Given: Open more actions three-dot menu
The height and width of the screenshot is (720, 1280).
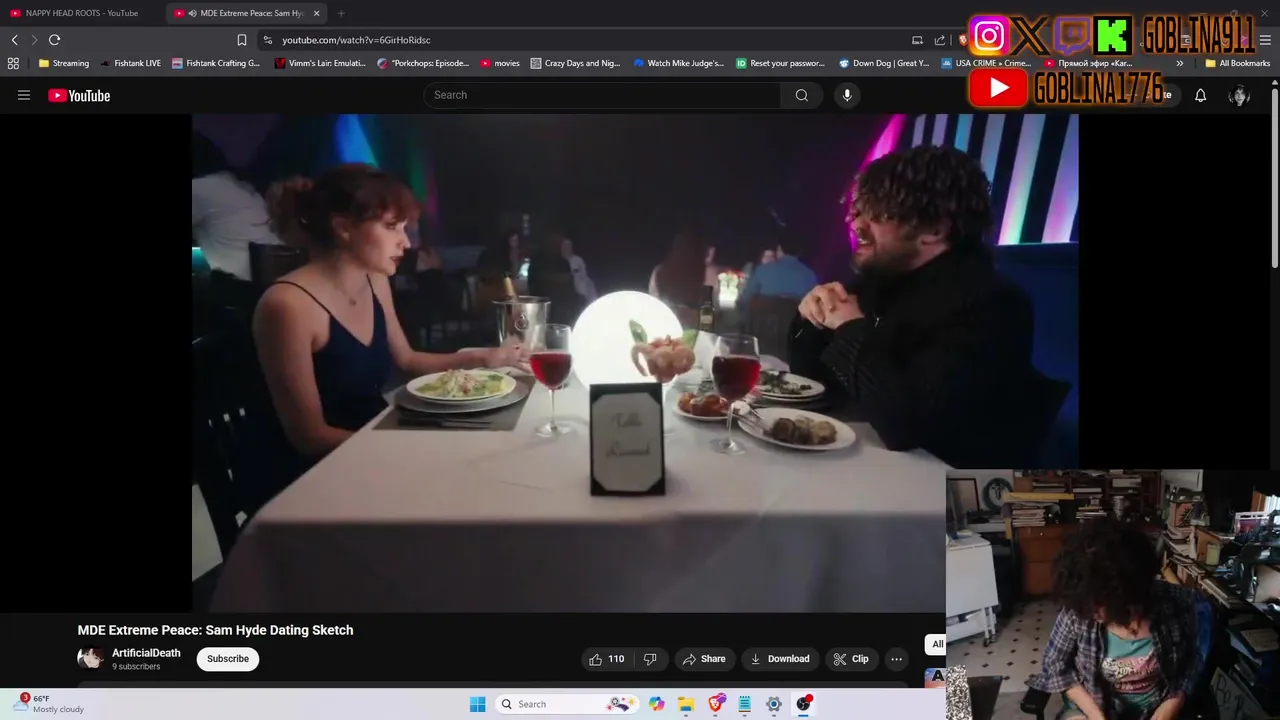Looking at the screenshot, I should point(896,659).
